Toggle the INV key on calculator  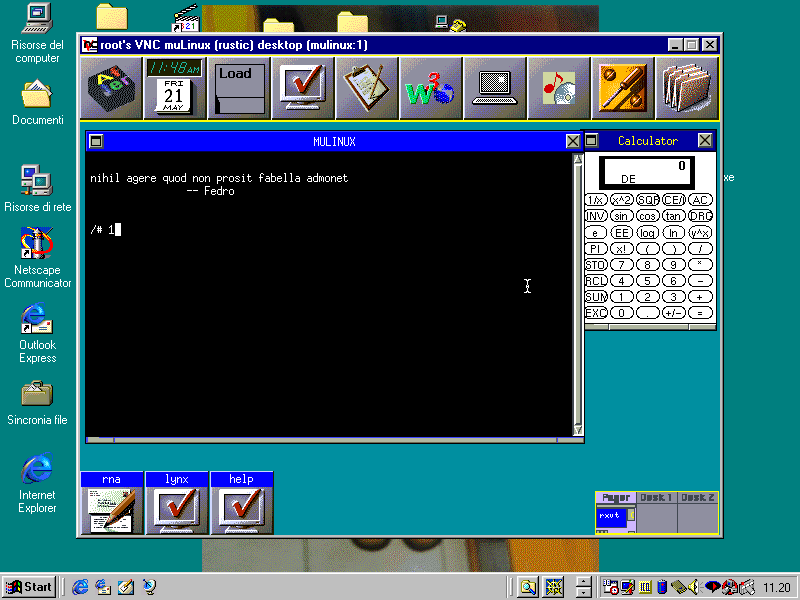point(595,216)
